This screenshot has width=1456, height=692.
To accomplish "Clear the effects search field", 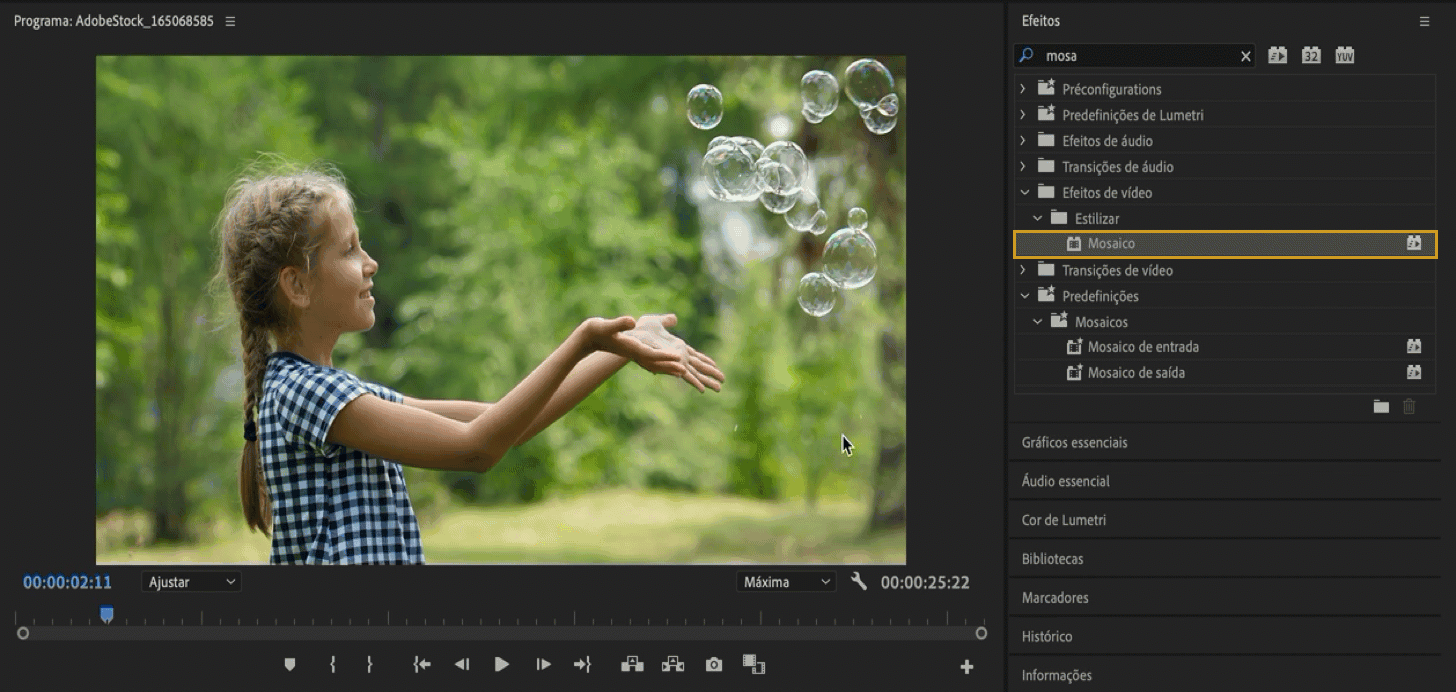I will pyautogui.click(x=1246, y=57).
